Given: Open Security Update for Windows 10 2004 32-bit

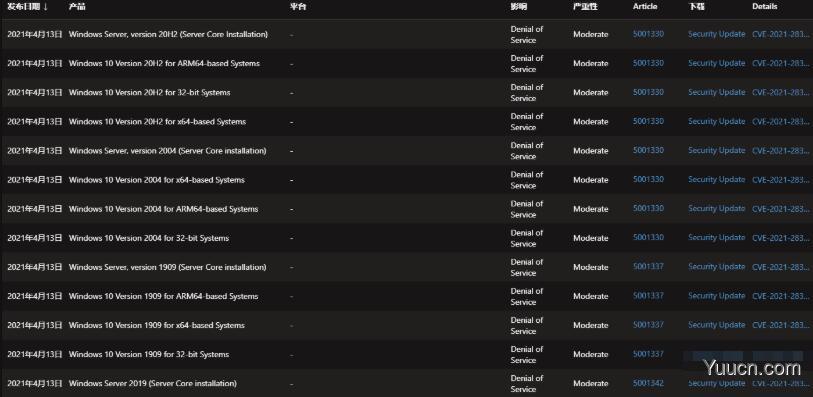Looking at the screenshot, I should coord(717,238).
